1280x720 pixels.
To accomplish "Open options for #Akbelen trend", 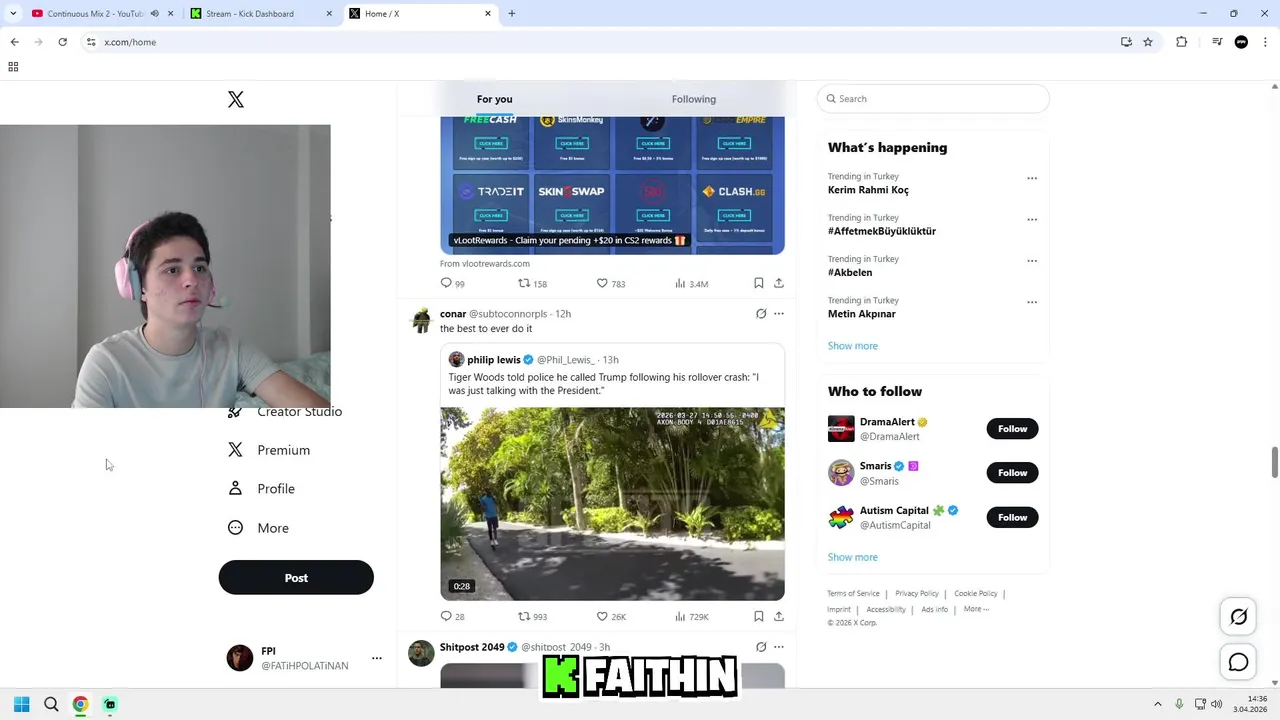I will 1032,261.
